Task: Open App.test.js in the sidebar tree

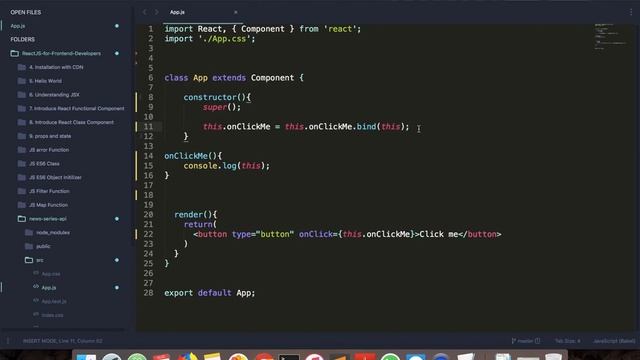Action: (54, 302)
